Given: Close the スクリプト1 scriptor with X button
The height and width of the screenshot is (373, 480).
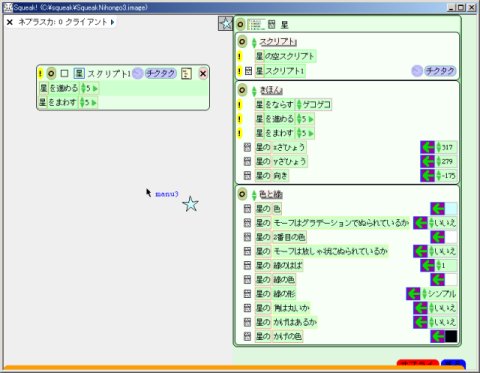Looking at the screenshot, I should point(203,74).
